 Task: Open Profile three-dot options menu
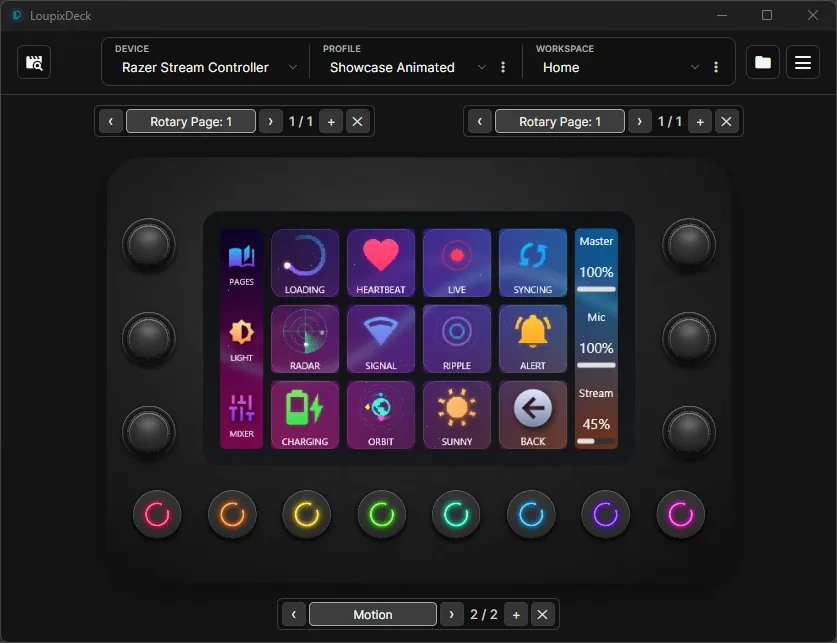coord(503,67)
